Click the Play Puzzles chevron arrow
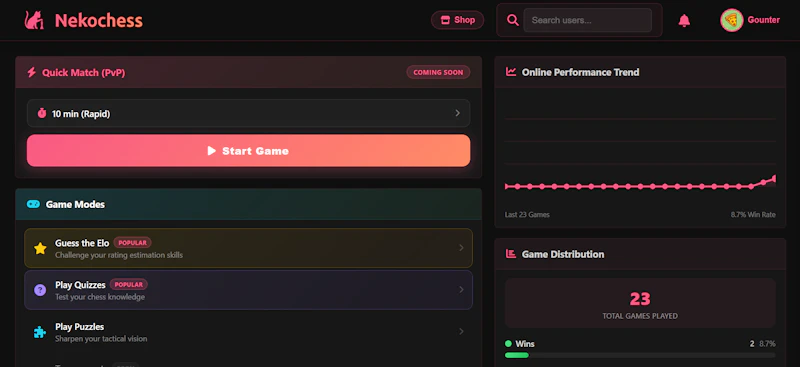The height and width of the screenshot is (367, 800). click(461, 331)
